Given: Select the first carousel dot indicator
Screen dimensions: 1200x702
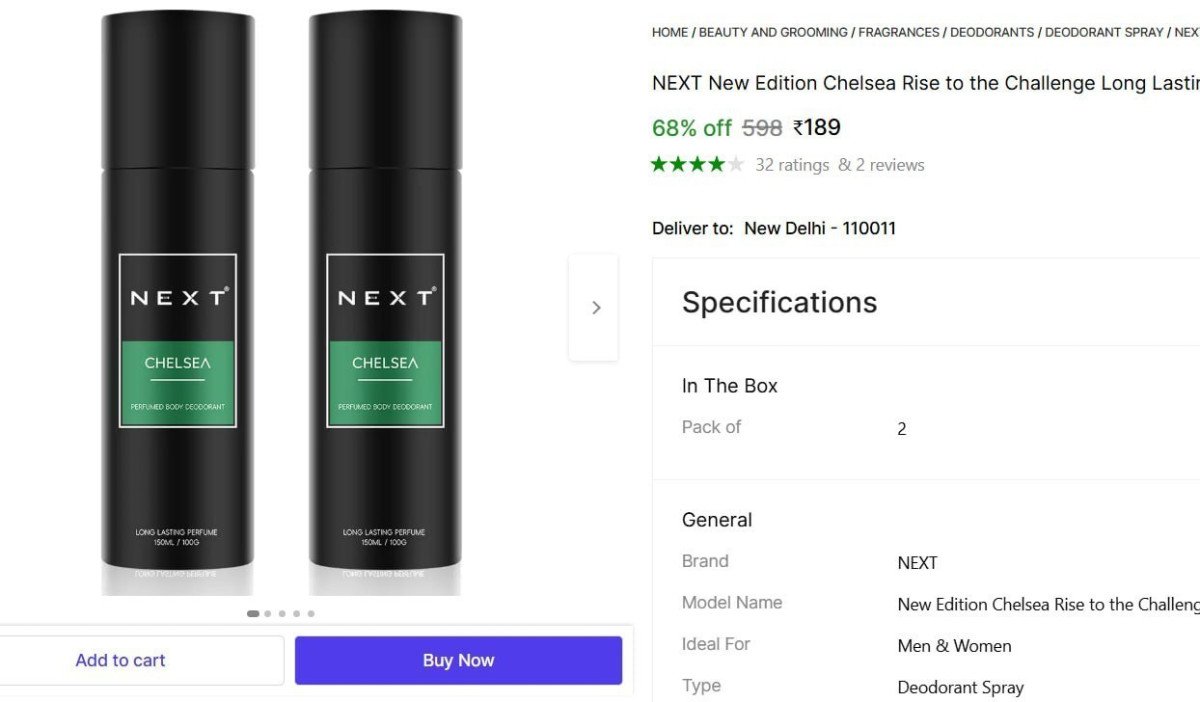Looking at the screenshot, I should pyautogui.click(x=253, y=614).
